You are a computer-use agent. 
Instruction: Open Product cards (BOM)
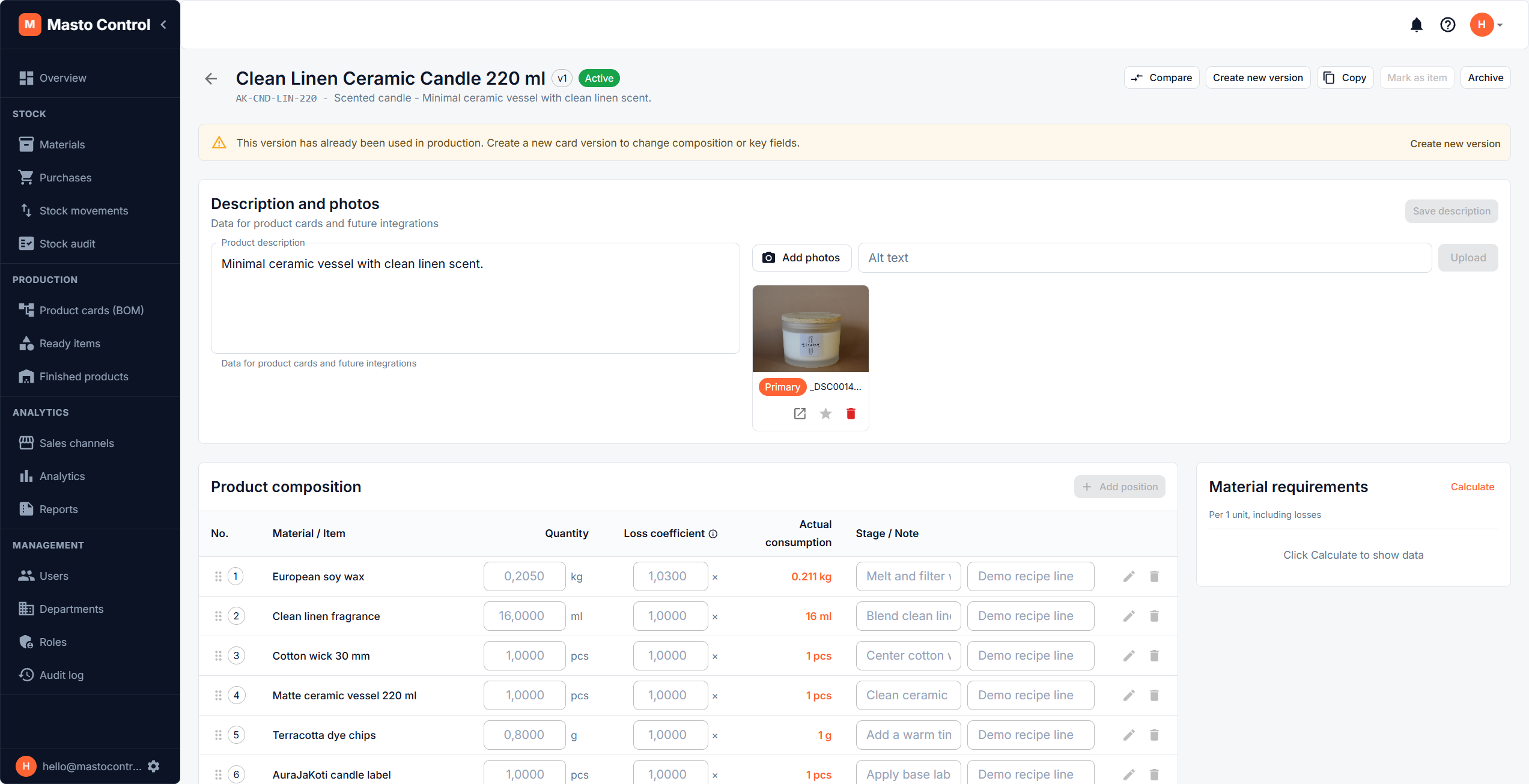(90, 310)
